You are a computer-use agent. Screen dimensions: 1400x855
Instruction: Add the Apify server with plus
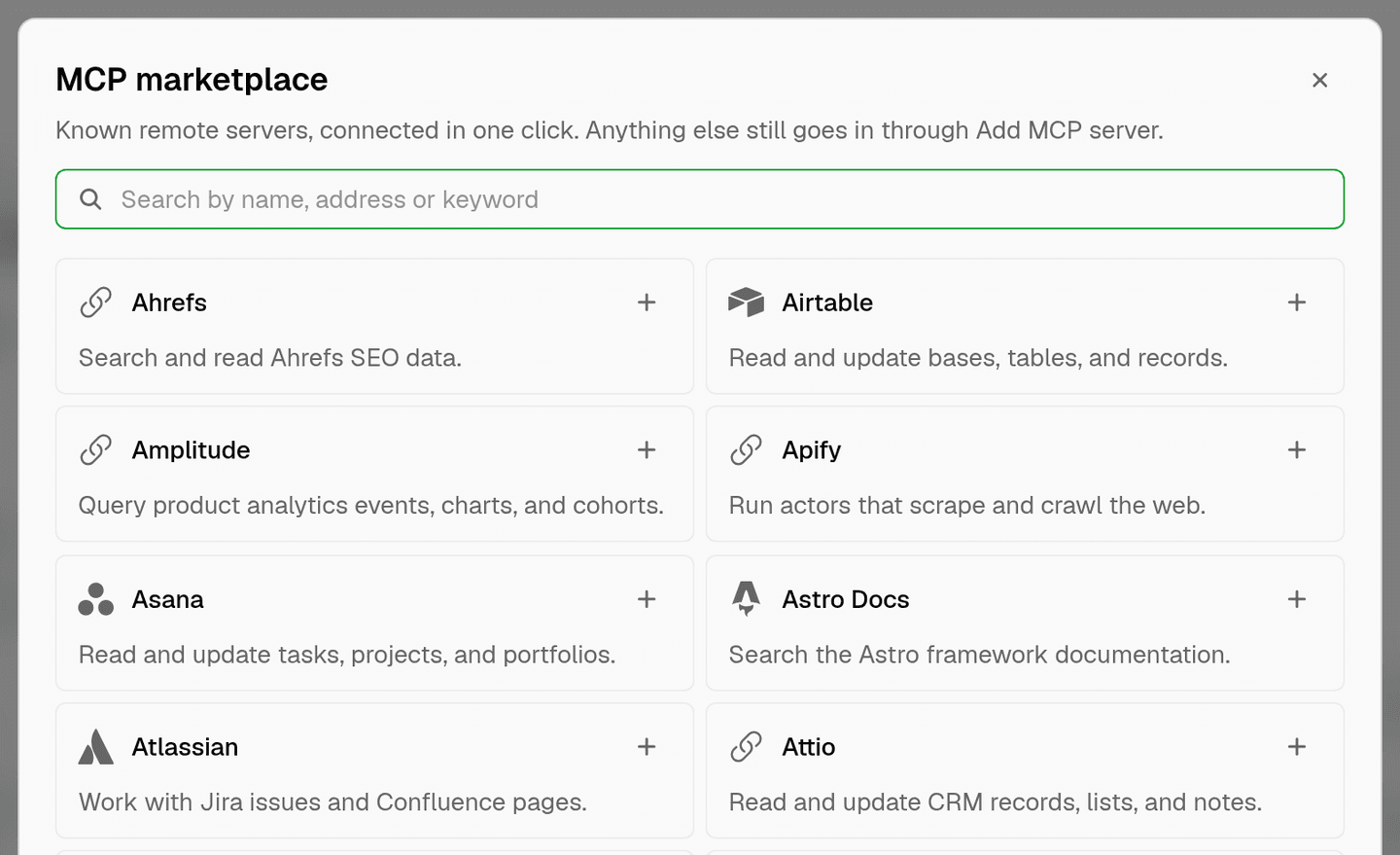coord(1297,450)
